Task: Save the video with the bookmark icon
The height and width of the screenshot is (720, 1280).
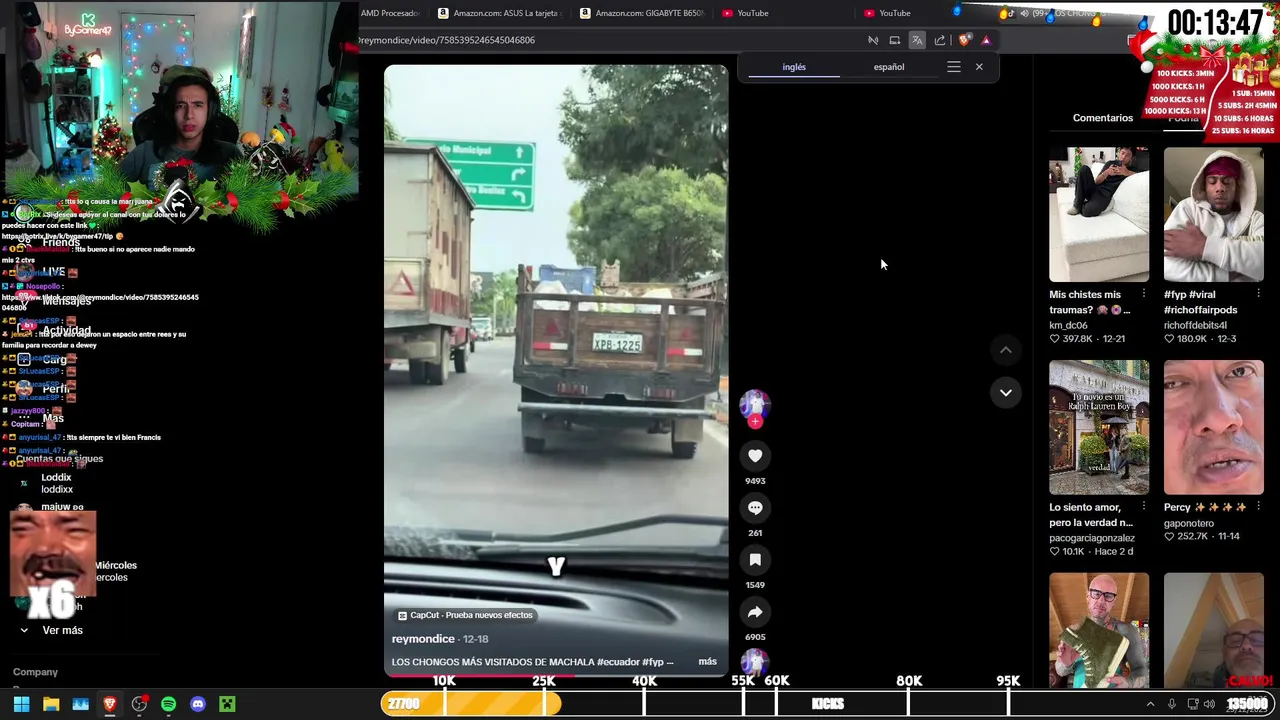Action: pyautogui.click(x=755, y=560)
